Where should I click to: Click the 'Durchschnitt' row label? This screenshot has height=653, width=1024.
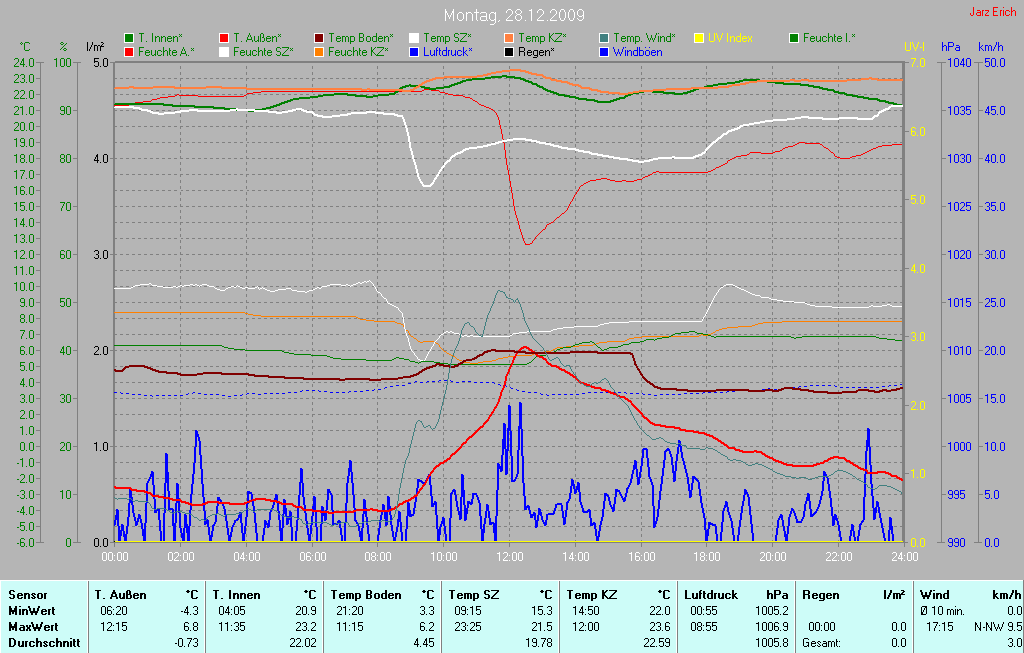click(x=44, y=643)
